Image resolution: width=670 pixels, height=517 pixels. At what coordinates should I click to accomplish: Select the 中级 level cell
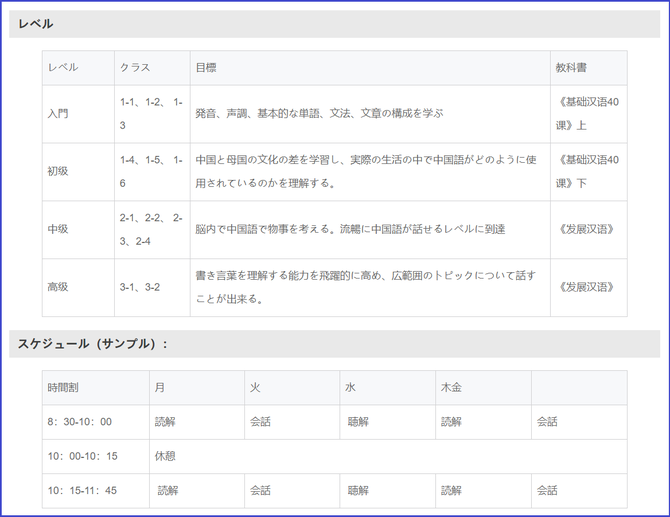pos(78,229)
